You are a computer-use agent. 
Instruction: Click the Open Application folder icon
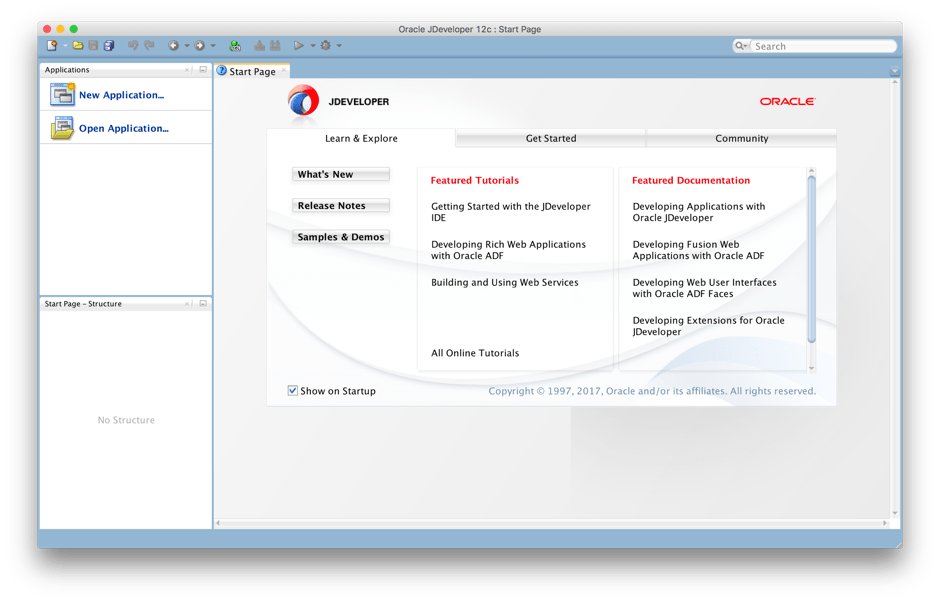pos(62,128)
